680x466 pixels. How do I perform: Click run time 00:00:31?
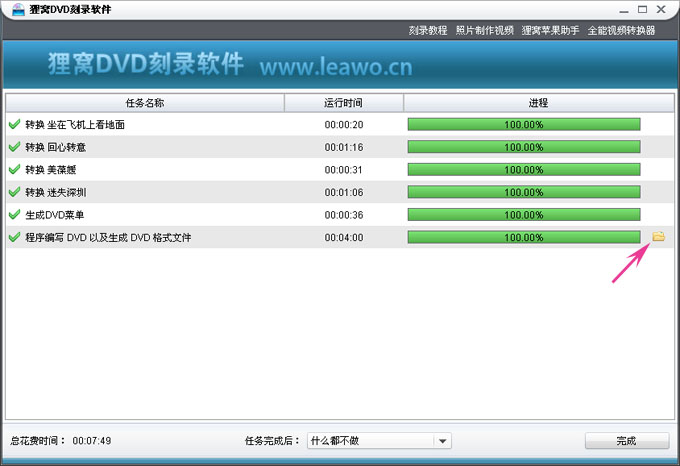344,170
